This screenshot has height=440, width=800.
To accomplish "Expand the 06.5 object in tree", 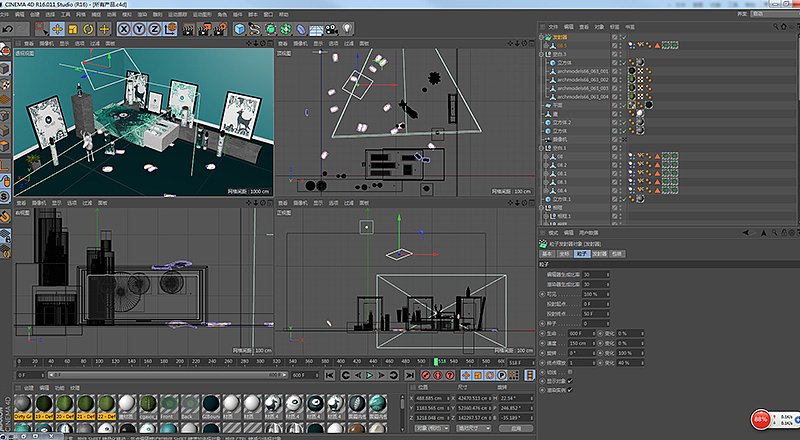I will (546, 45).
